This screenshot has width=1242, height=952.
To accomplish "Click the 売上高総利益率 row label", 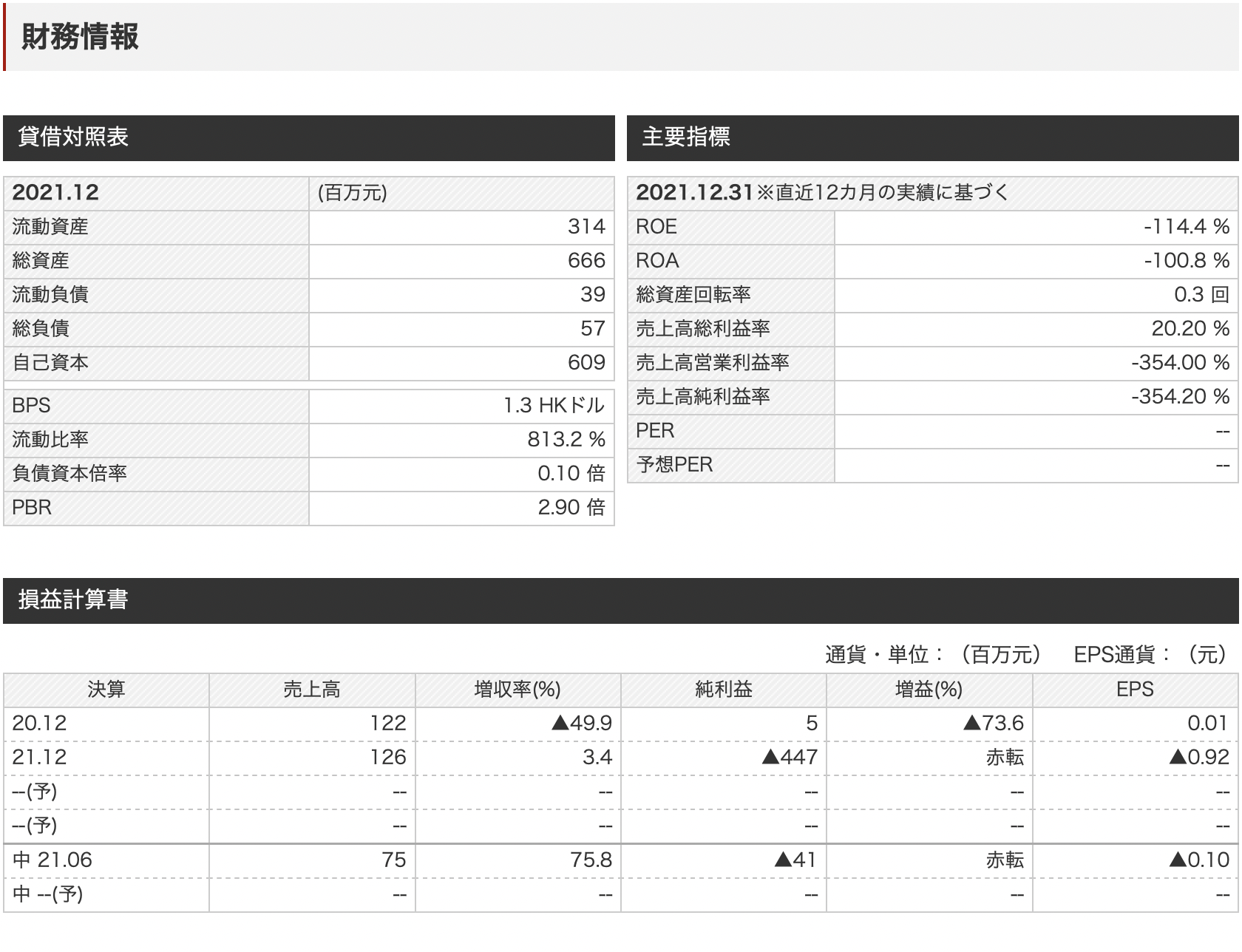I will pyautogui.click(x=703, y=329).
